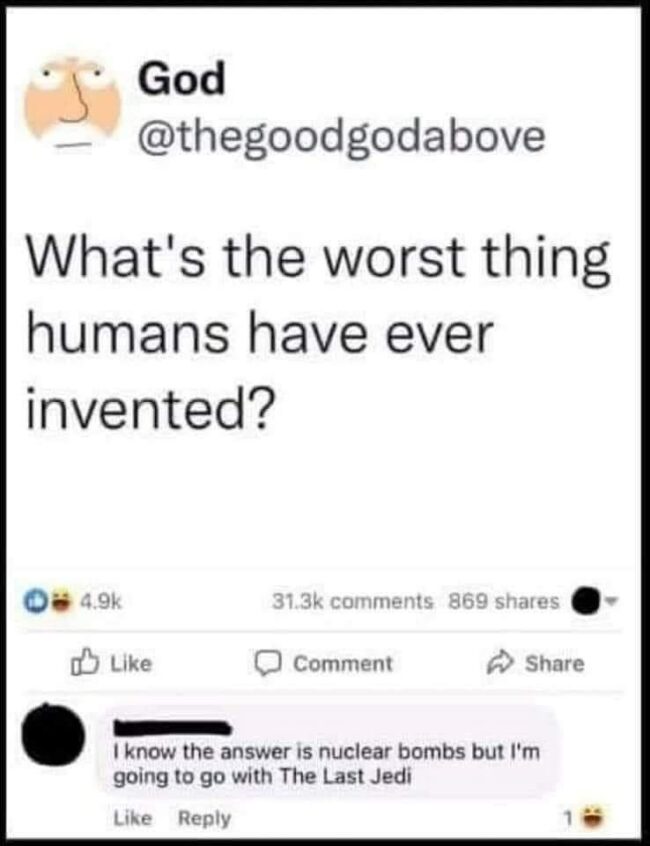Viewport: 650px width, 846px height.
Task: Click the redacted commenter name
Action: pyautogui.click(x=173, y=728)
